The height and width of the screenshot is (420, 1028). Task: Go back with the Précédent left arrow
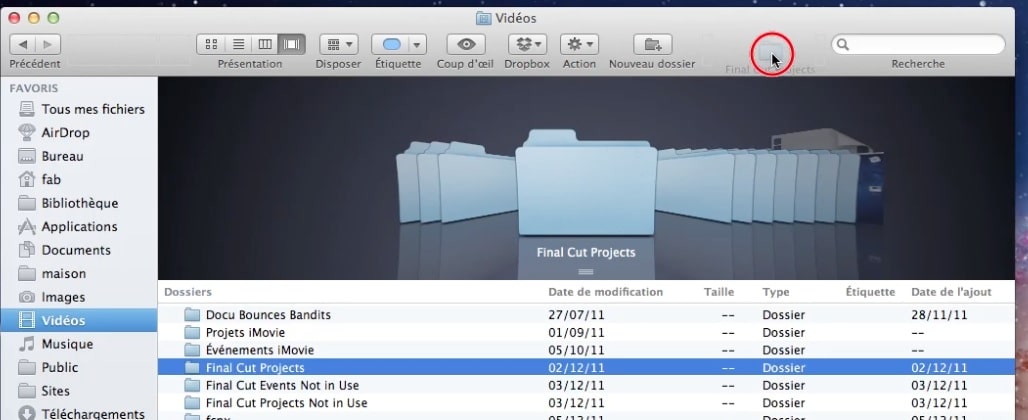point(22,45)
